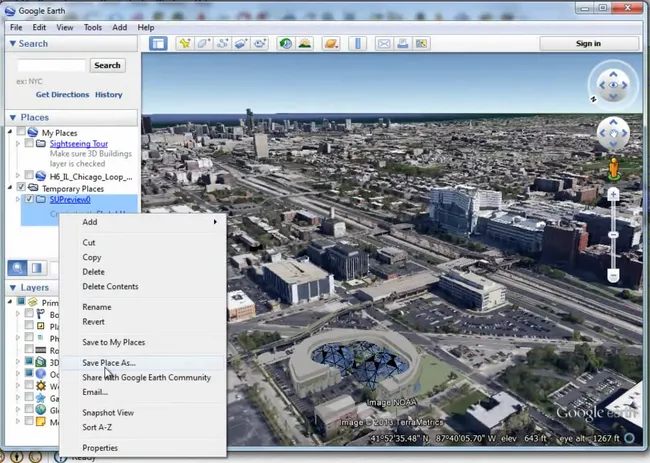Show historical imagery clock icon

pyautogui.click(x=286, y=44)
